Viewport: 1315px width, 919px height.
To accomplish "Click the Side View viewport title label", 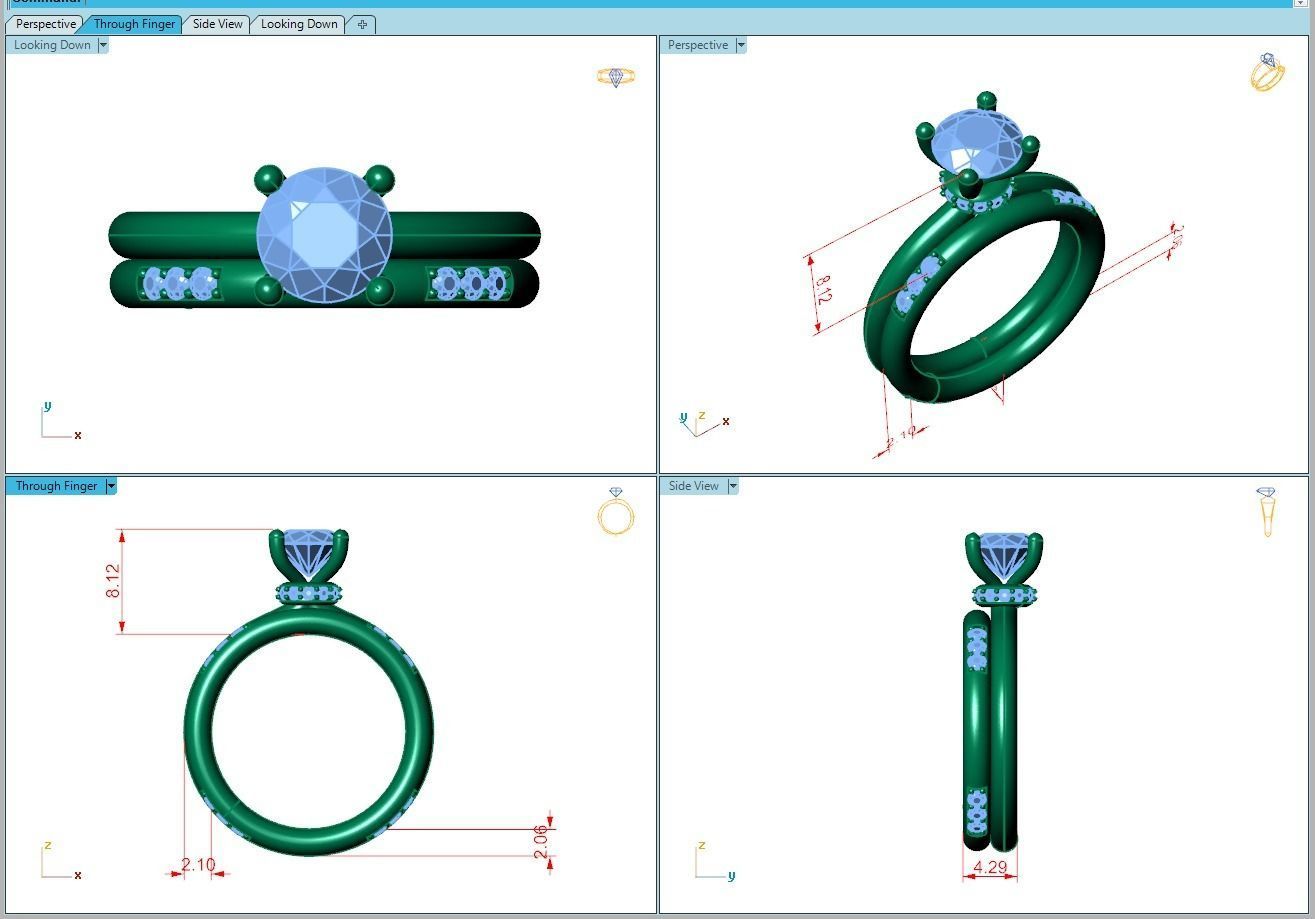I will tap(693, 486).
